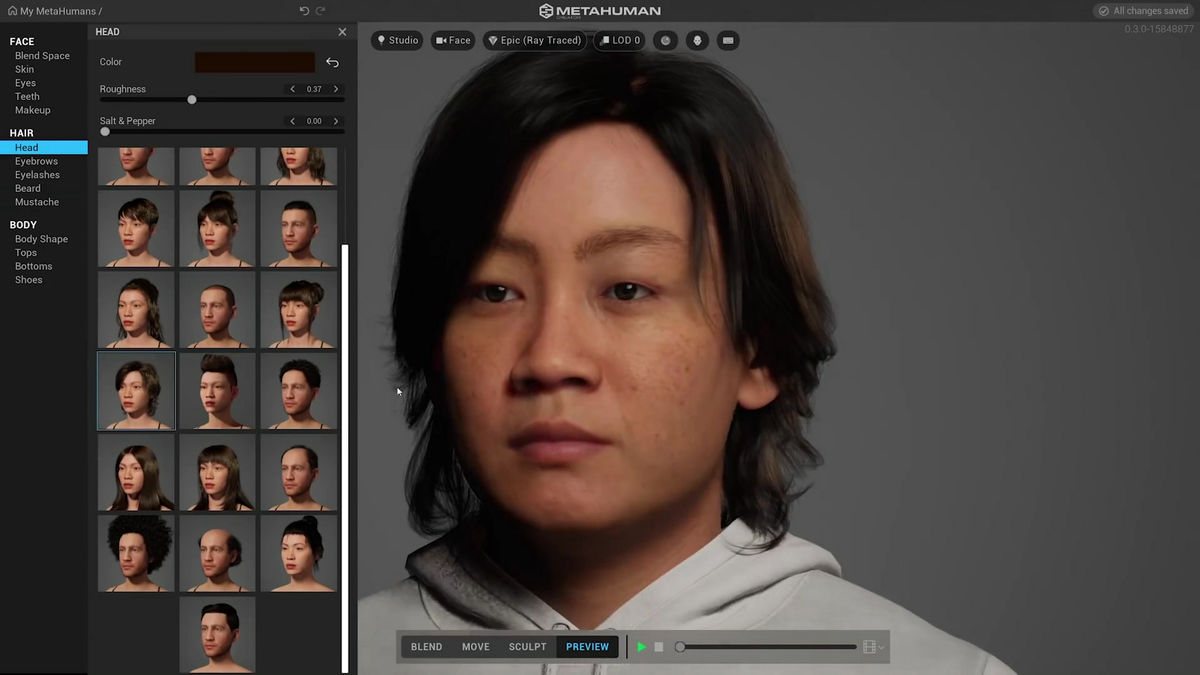Click the redo arrow in top bar

321,11
